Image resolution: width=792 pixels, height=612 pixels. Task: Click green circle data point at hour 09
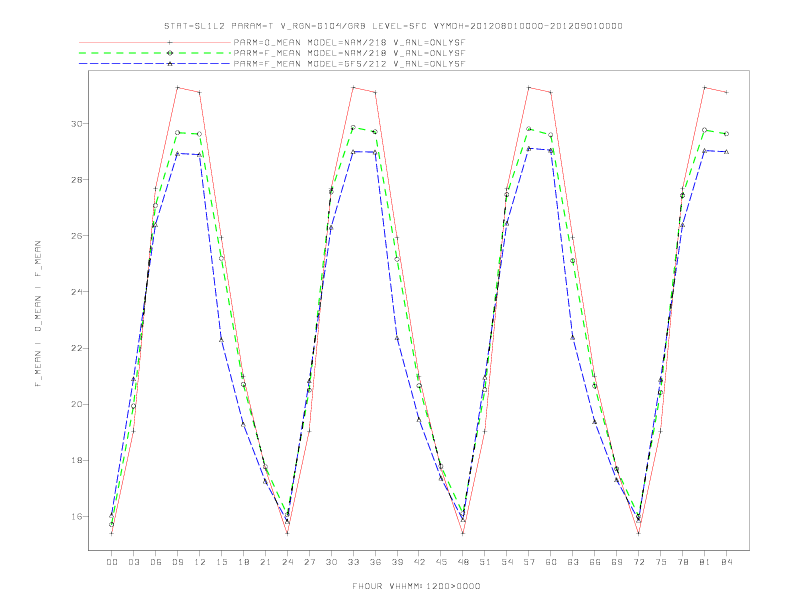pos(177,133)
